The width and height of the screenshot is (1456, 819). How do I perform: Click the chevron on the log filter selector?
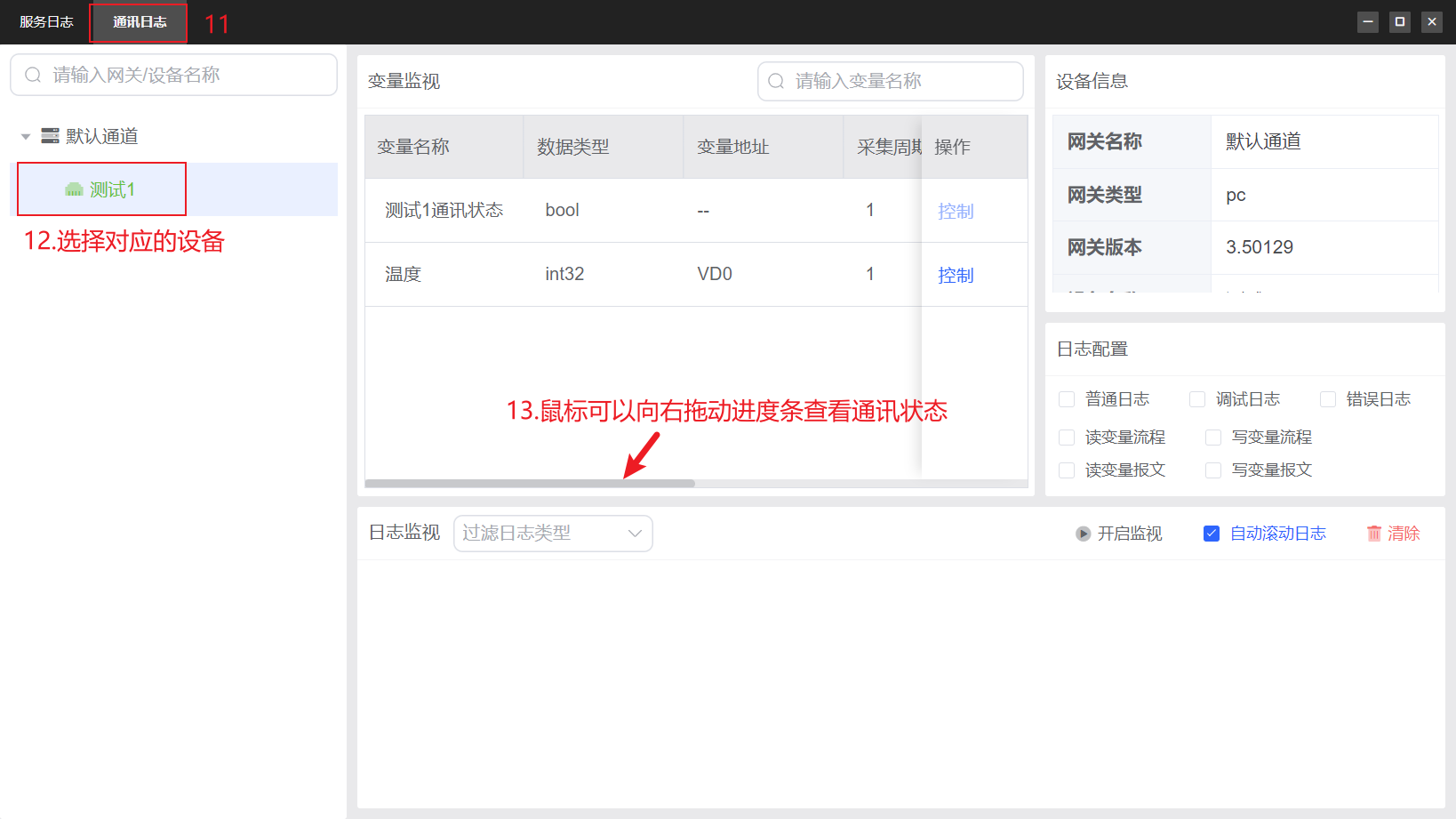634,533
